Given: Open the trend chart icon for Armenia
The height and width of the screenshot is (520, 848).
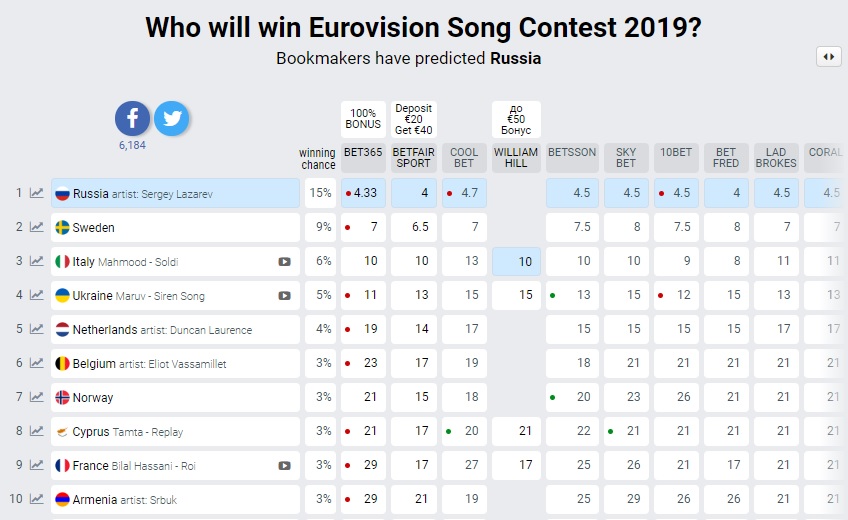Looking at the screenshot, I should [x=36, y=499].
